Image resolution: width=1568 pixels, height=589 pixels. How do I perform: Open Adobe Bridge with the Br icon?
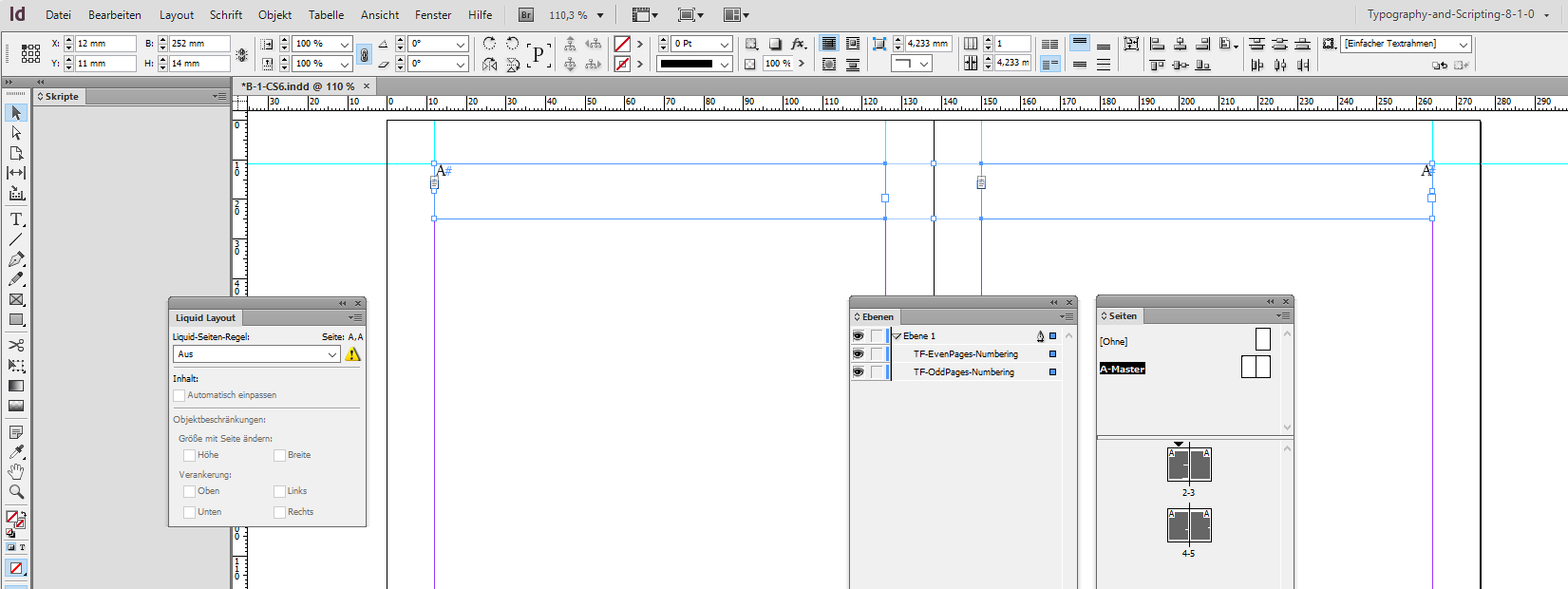pyautogui.click(x=525, y=15)
